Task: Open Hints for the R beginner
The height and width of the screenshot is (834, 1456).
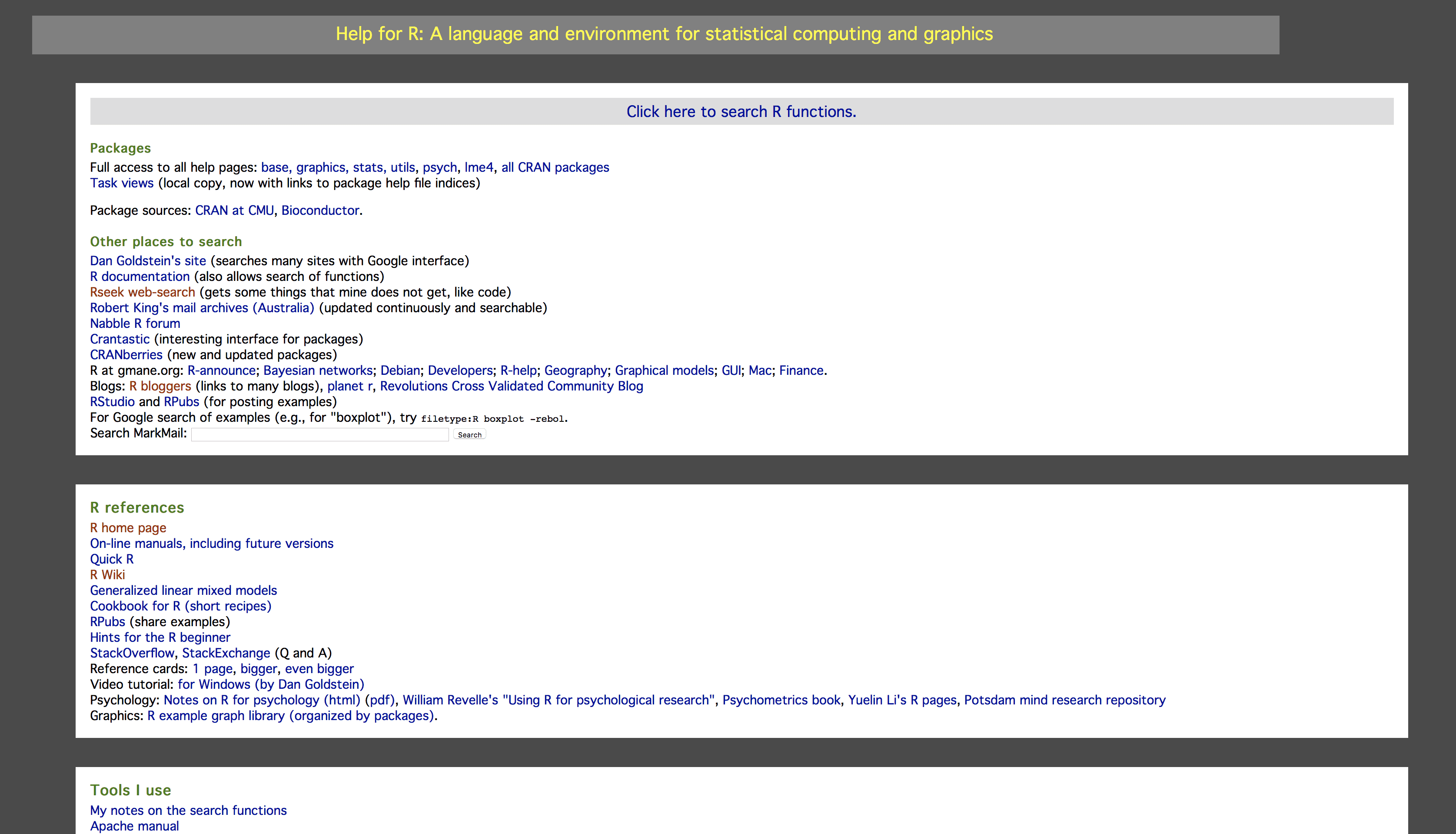Action: [160, 637]
